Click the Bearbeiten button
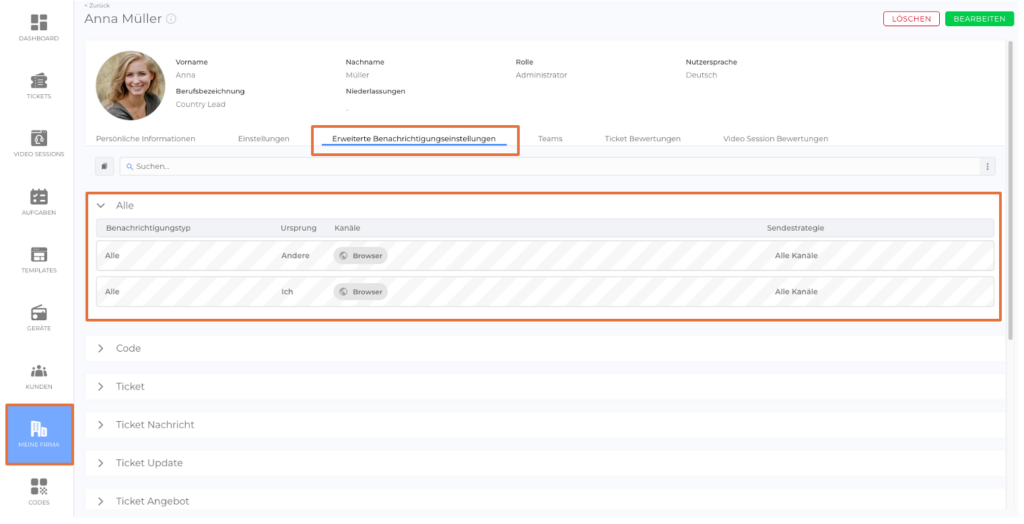1024x524 pixels. [x=979, y=19]
